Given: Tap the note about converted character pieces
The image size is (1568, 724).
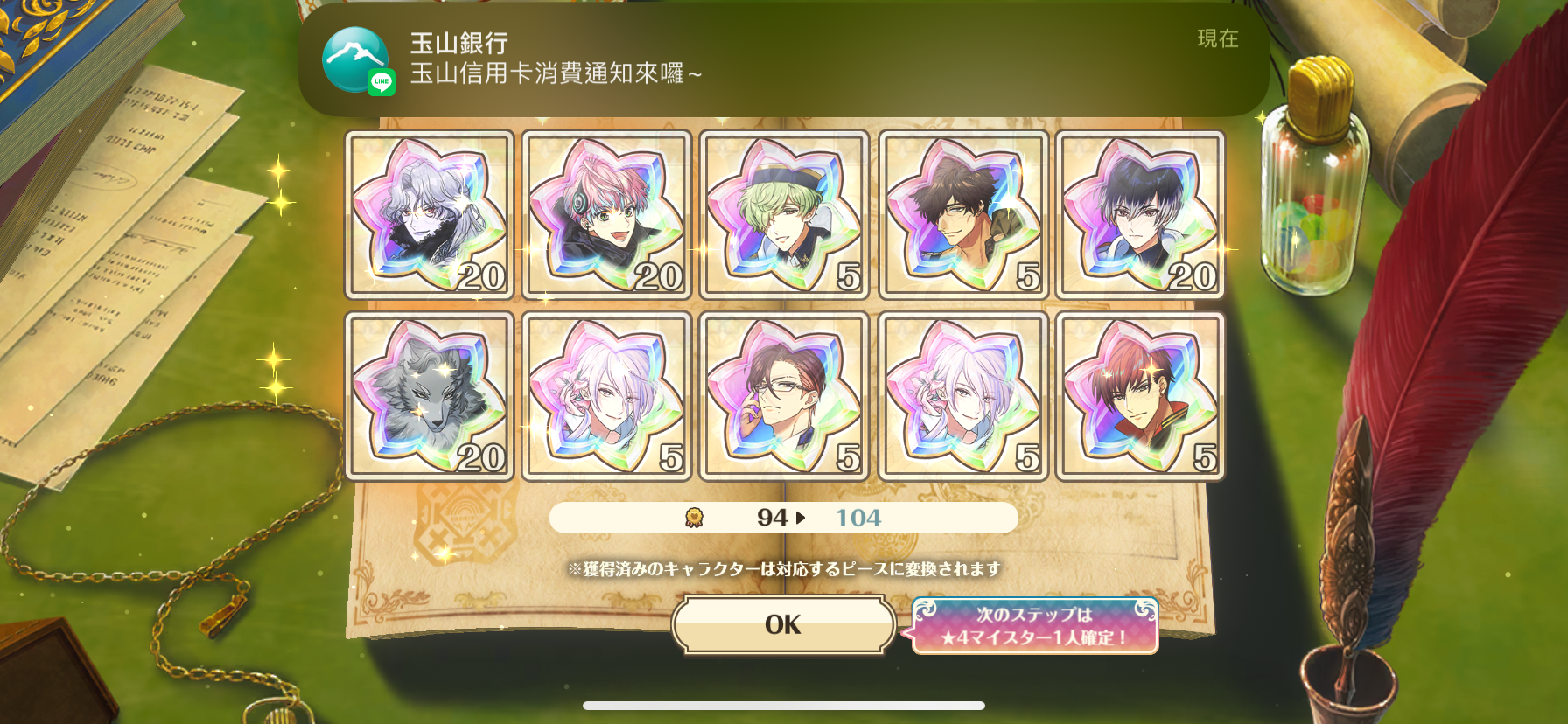Looking at the screenshot, I should point(784,569).
